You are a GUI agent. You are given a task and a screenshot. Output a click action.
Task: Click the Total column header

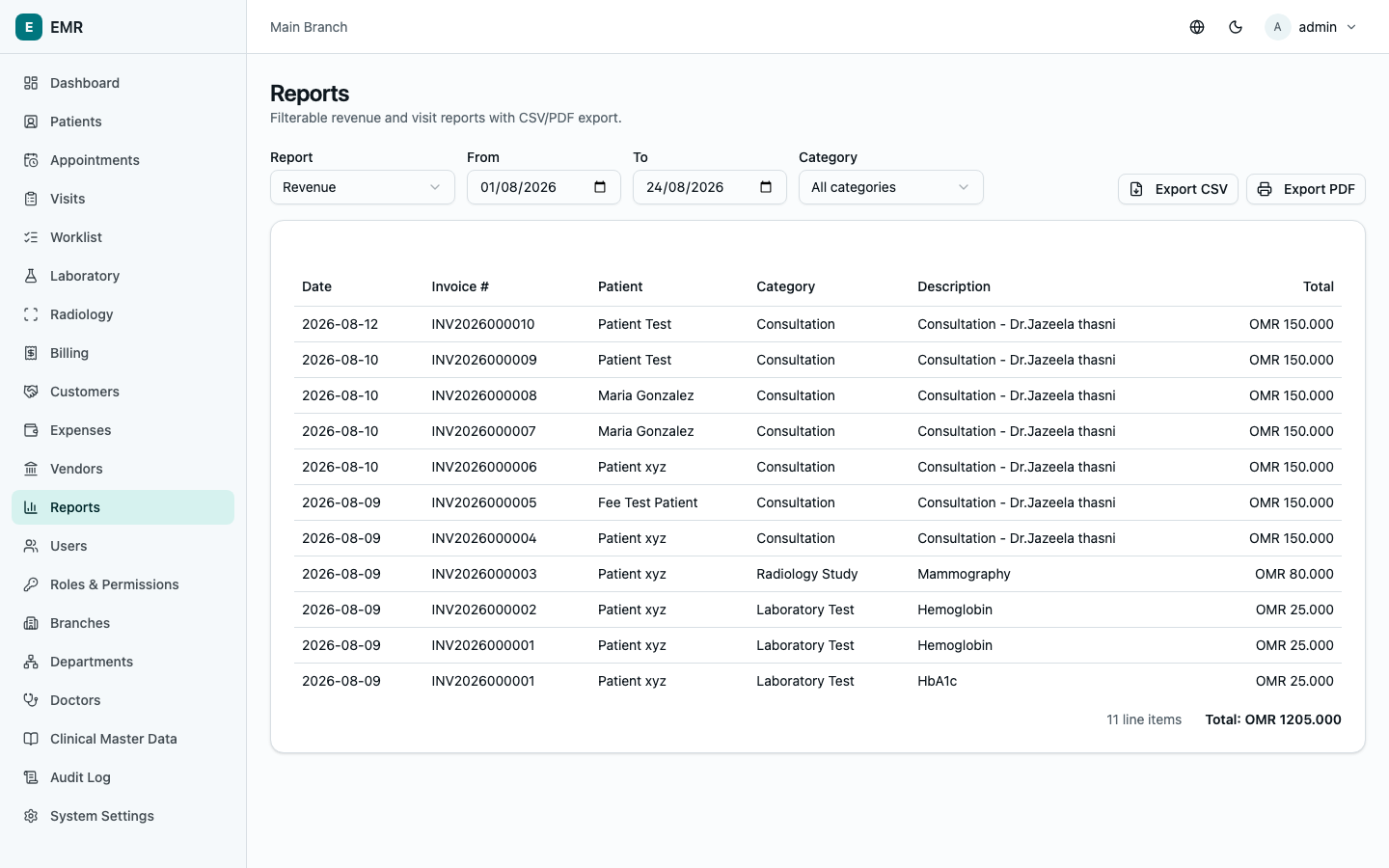click(x=1319, y=286)
